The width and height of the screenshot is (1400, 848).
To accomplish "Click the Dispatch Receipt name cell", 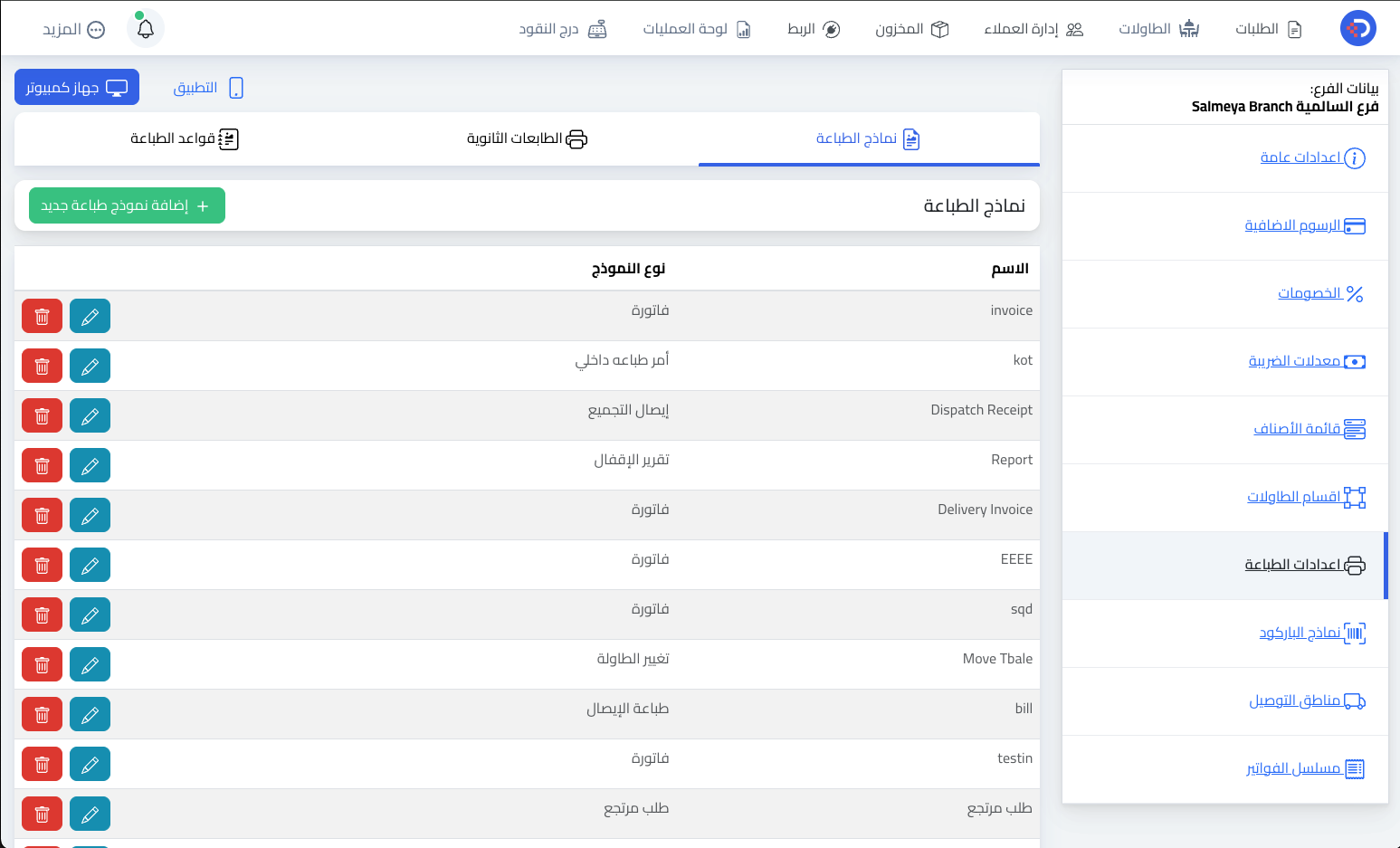I will point(982,410).
